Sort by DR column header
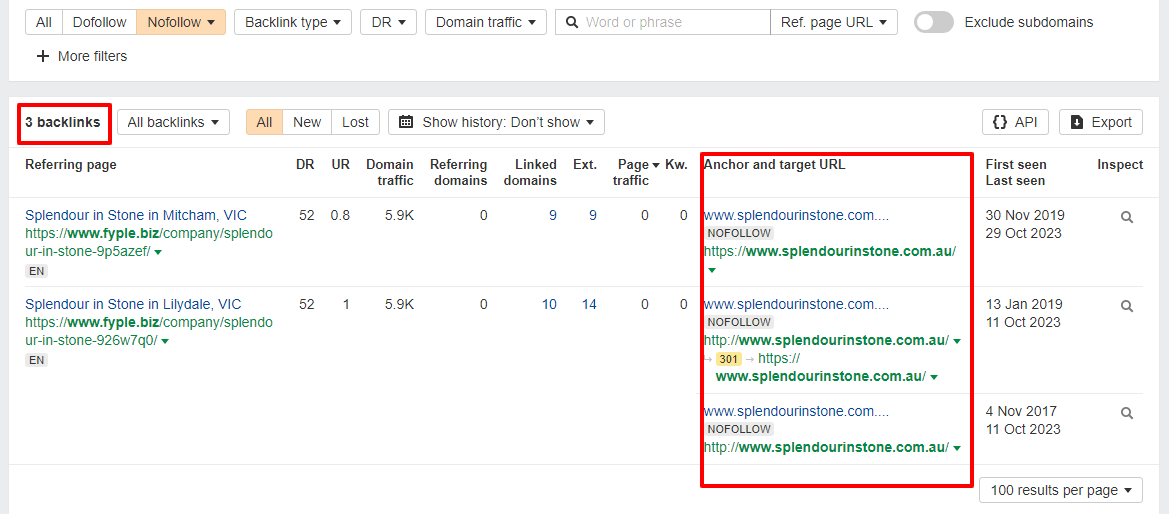This screenshot has height=514, width=1169. (305, 165)
